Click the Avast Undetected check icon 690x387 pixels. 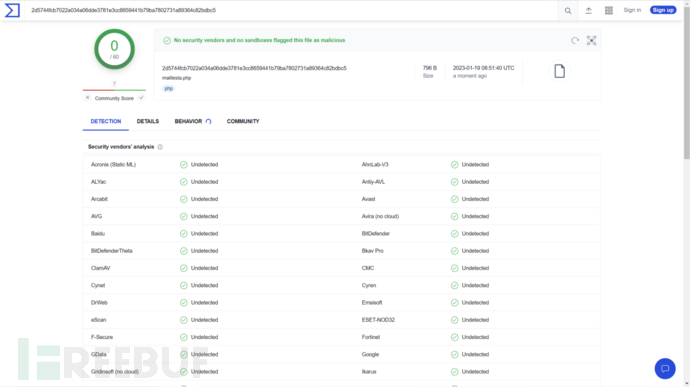click(x=454, y=199)
